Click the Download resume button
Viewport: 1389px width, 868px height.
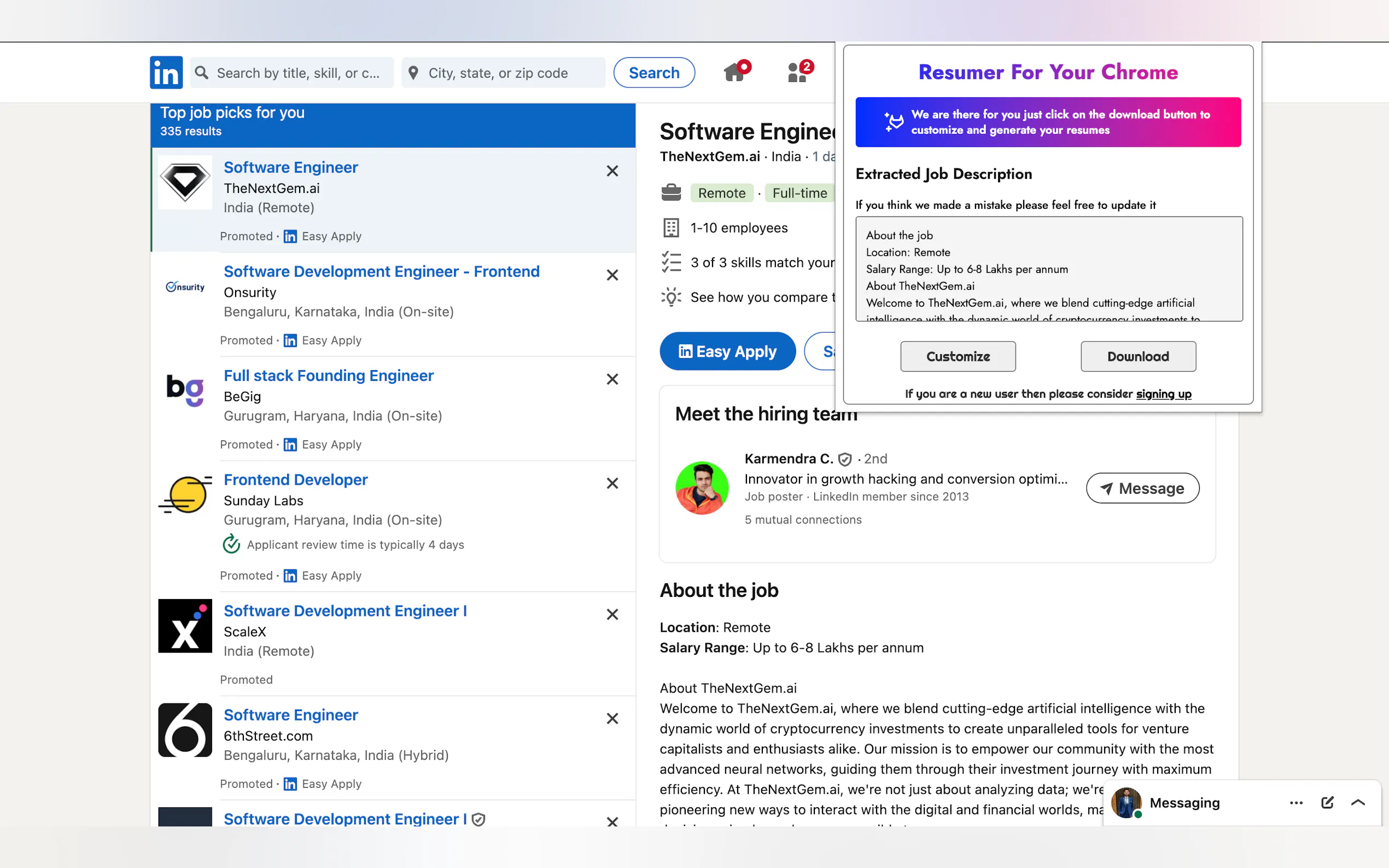(1137, 356)
